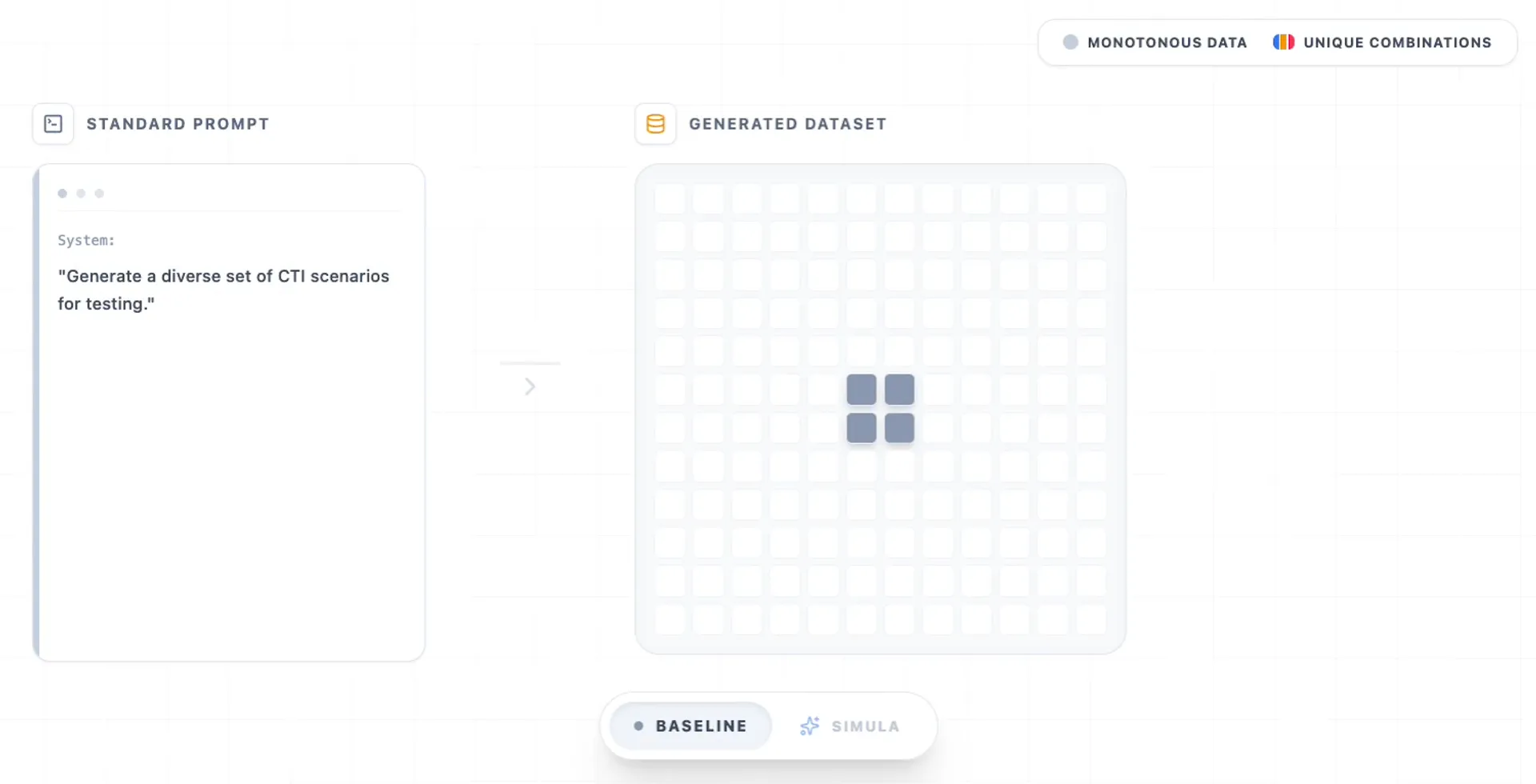Click the first window dot in prompt card
This screenshot has height=784, width=1536.
[62, 194]
